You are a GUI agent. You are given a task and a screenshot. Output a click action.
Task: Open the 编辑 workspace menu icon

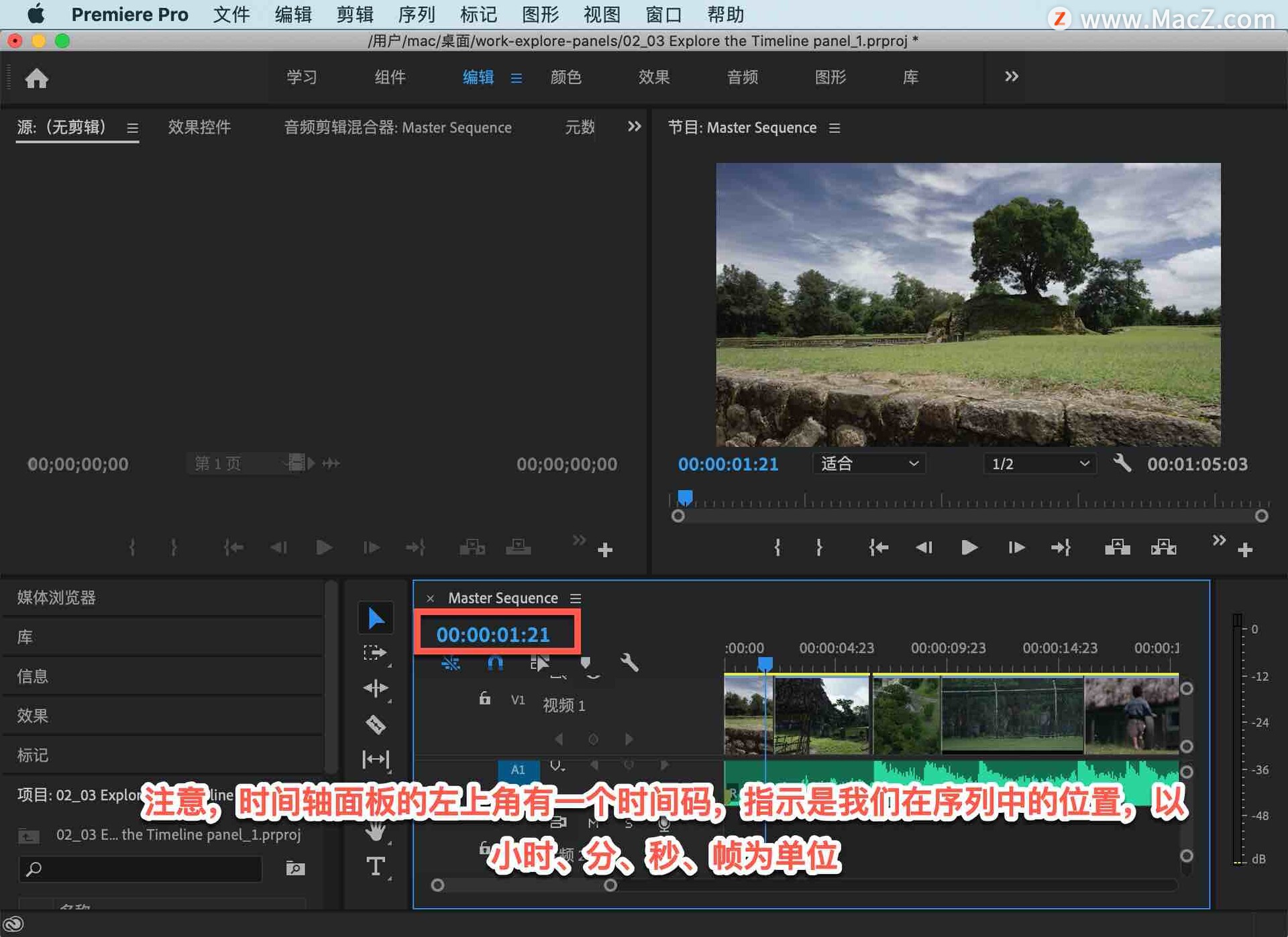tap(516, 78)
